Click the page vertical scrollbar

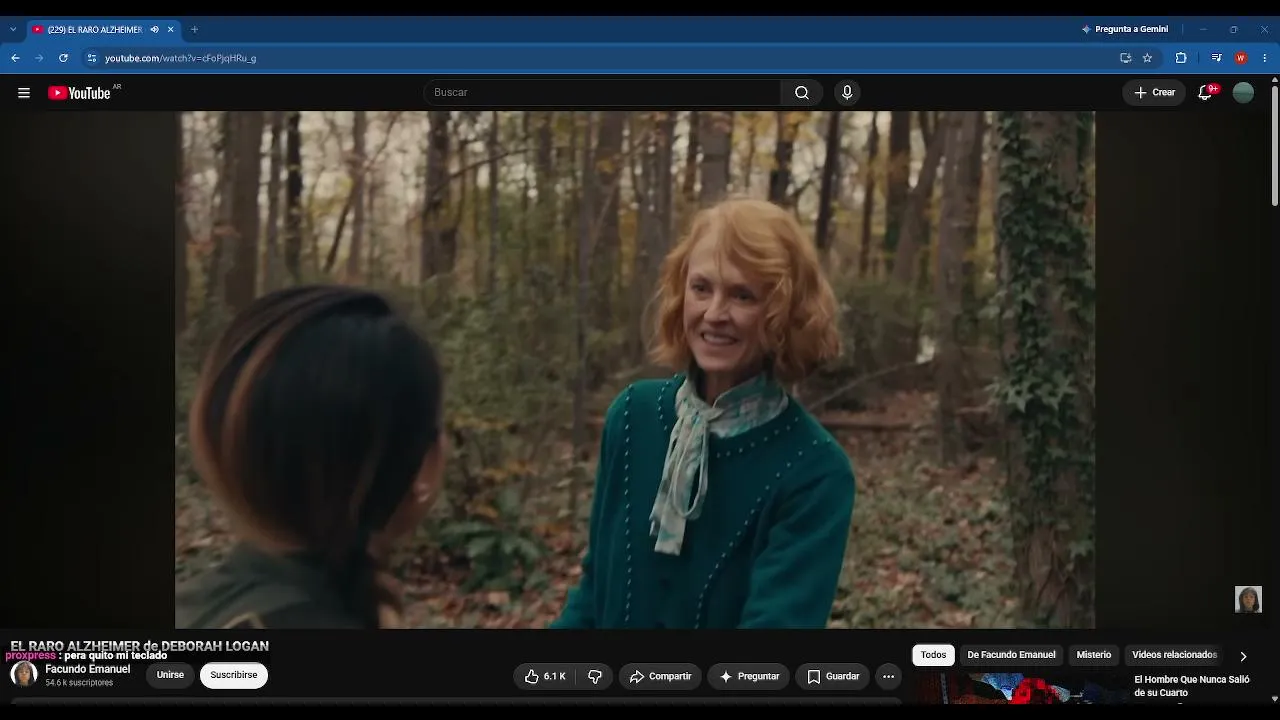click(1274, 145)
